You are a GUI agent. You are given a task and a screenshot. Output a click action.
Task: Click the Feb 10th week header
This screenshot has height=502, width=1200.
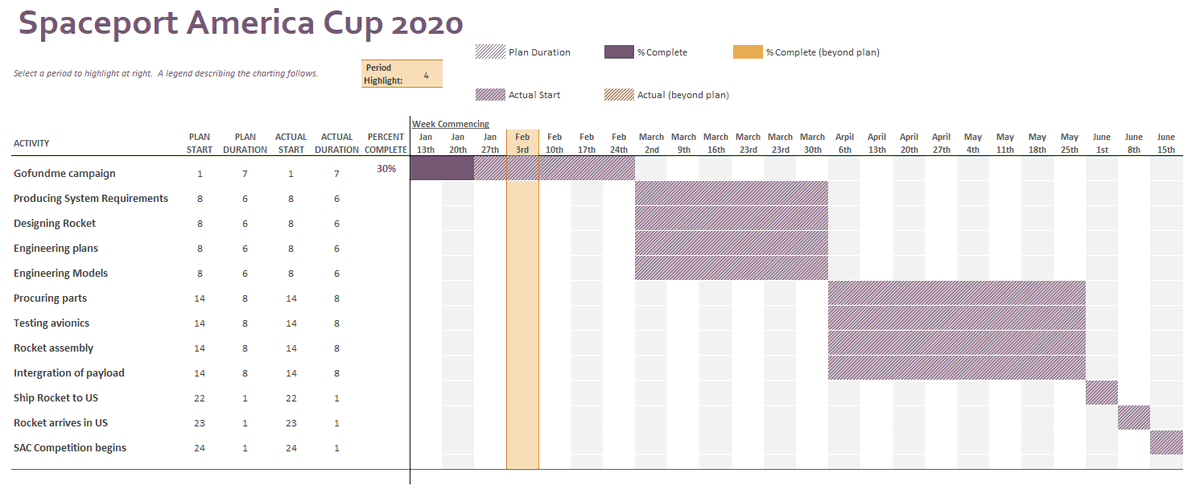coord(555,143)
